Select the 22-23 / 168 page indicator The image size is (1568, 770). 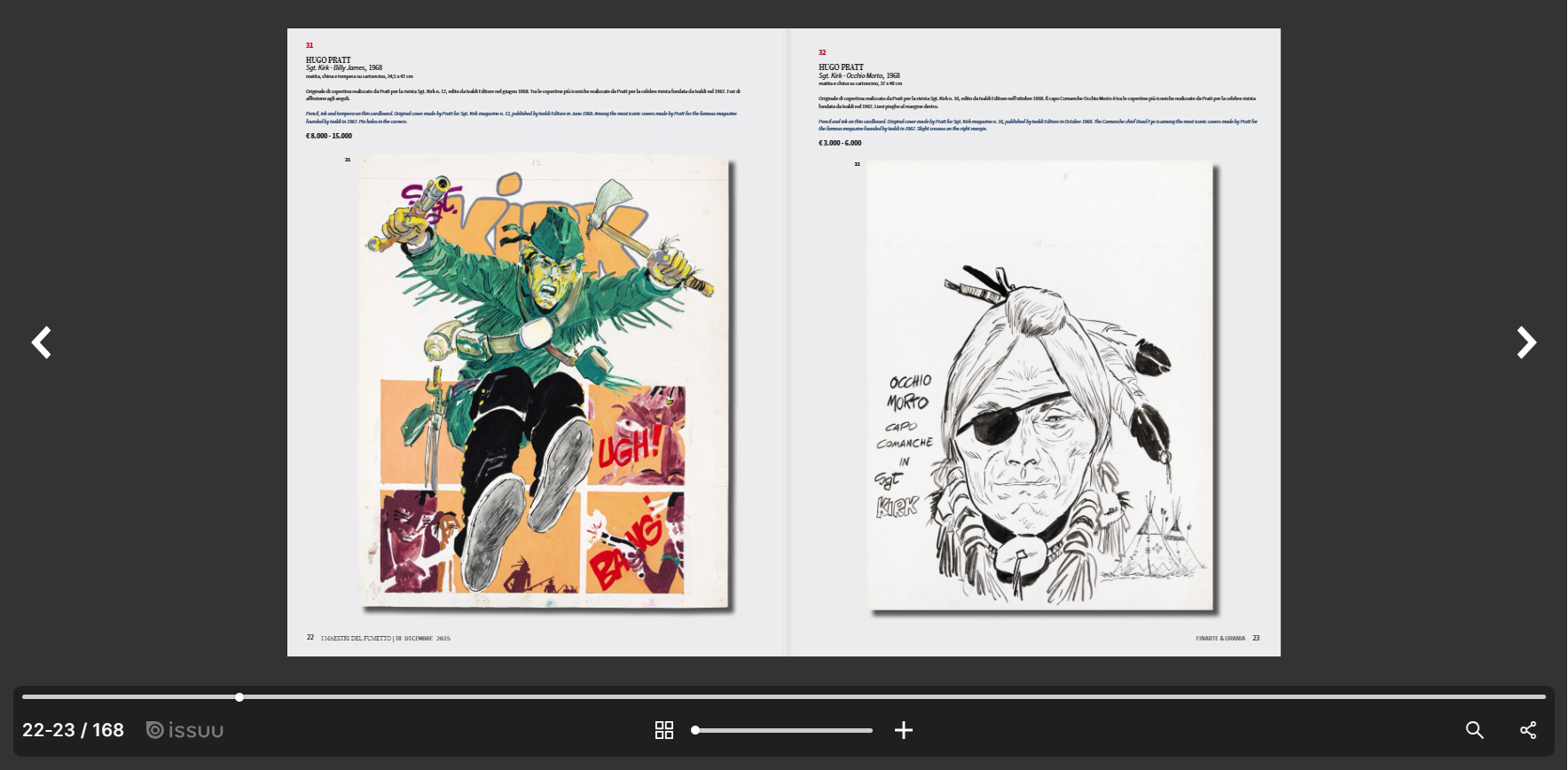[x=73, y=730]
